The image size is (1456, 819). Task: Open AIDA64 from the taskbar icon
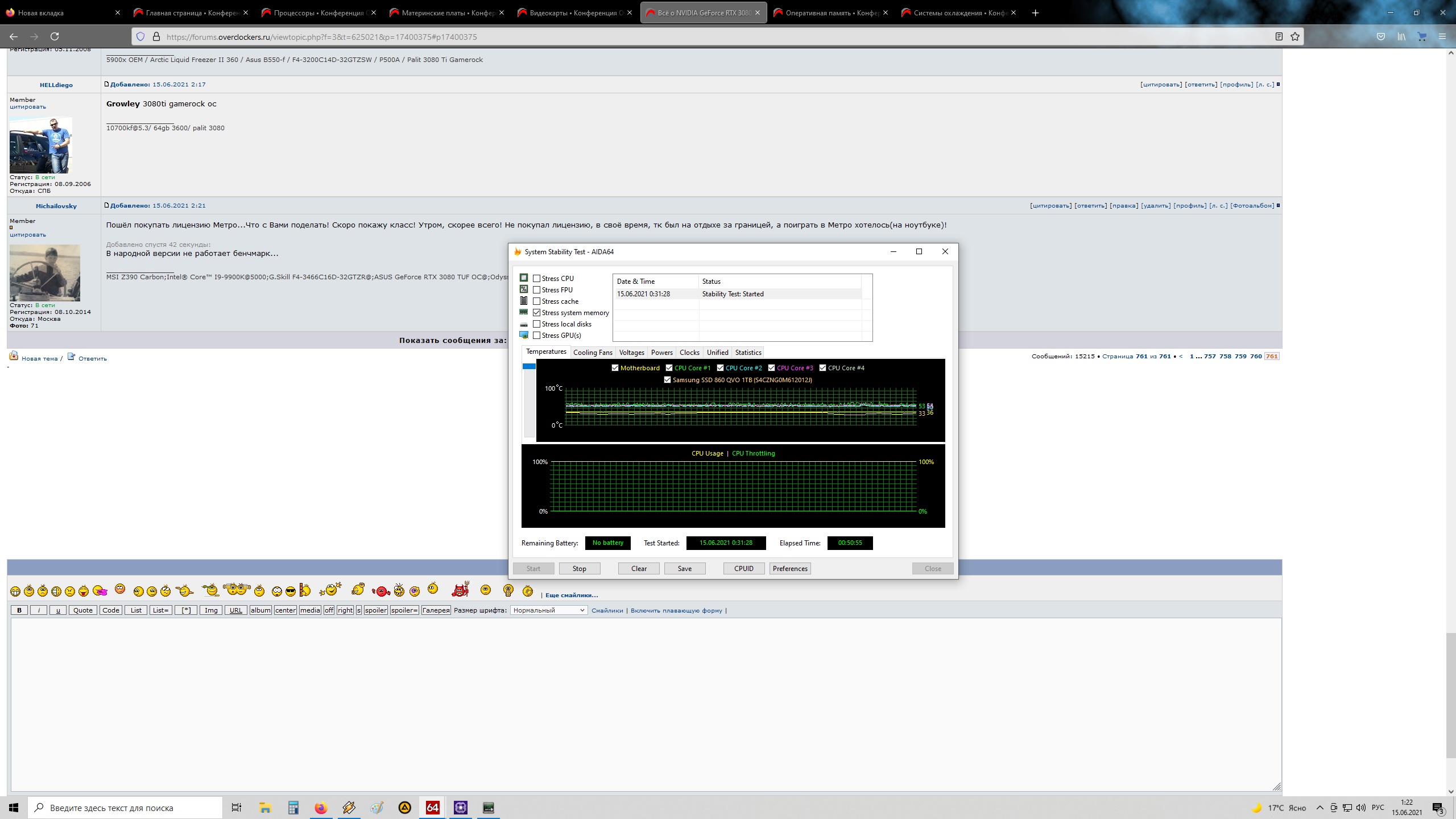432,808
